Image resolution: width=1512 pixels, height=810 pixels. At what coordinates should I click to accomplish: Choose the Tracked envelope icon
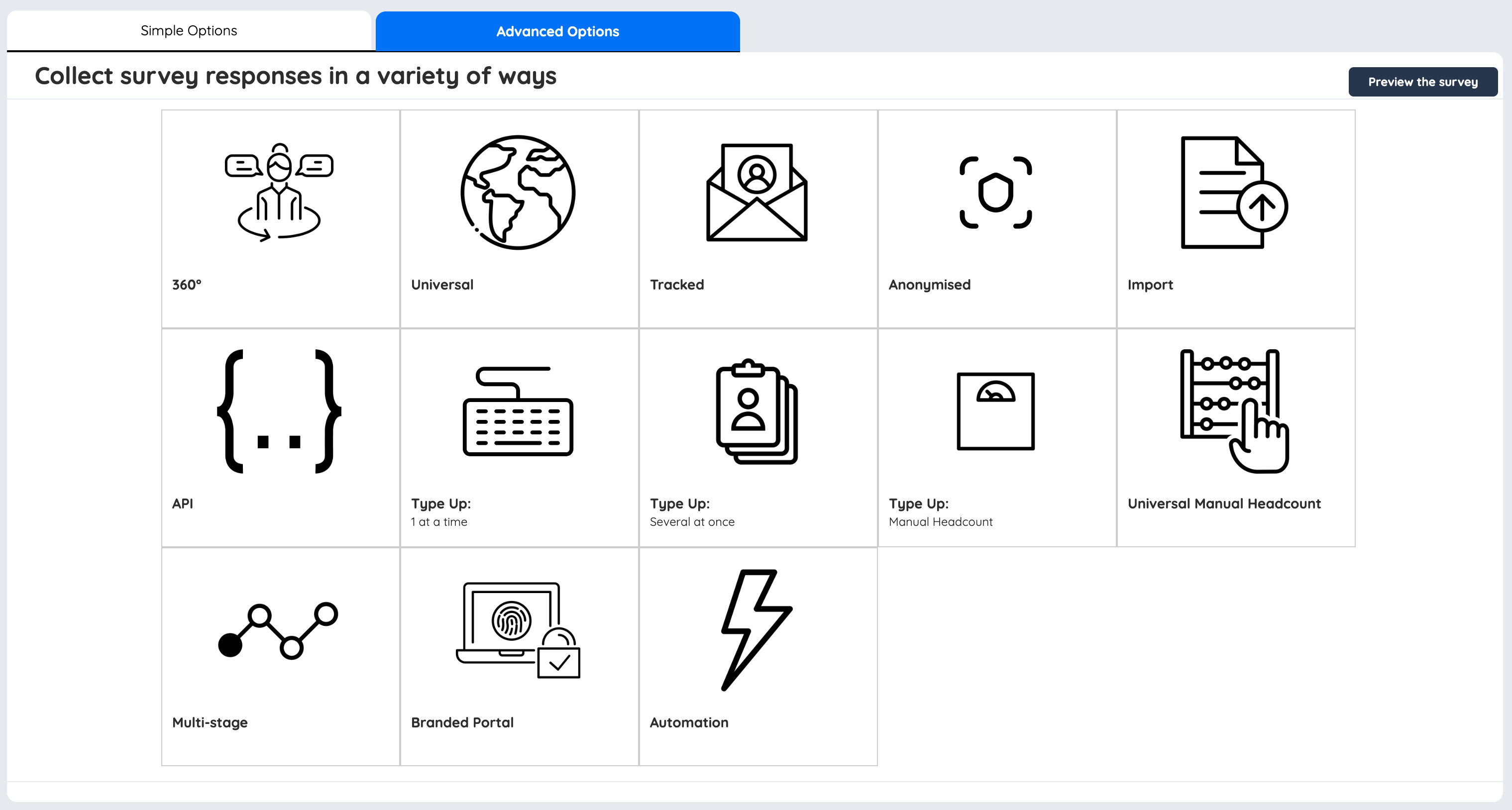tap(756, 193)
